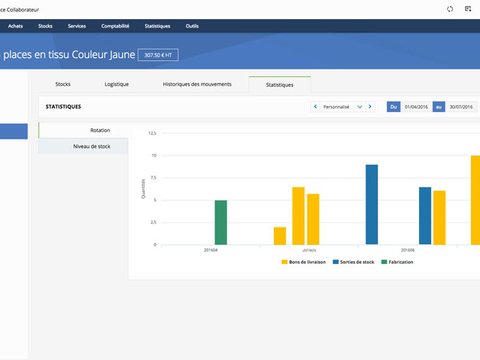Click the shortest yellow bar in 201605
Viewport: 480px width, 360px height.
pyautogui.click(x=280, y=236)
